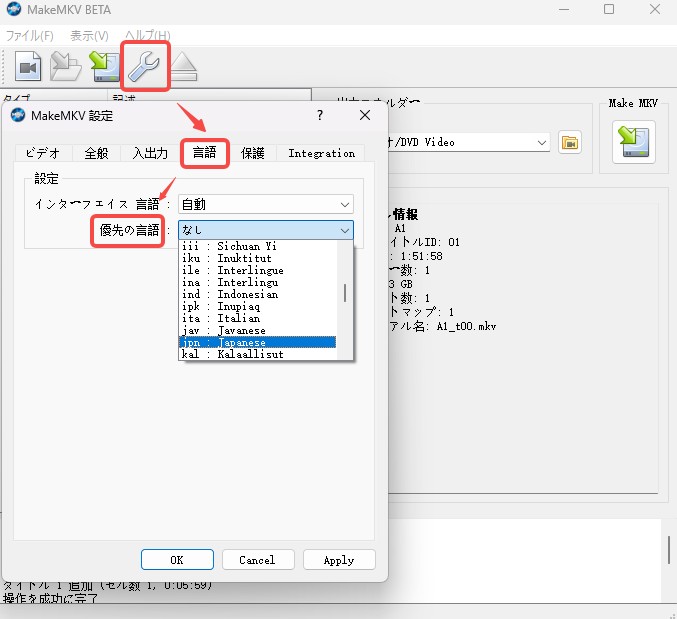This screenshot has width=677, height=619.
Task: Choose ina : Interlingua language
Action: [x=257, y=282]
